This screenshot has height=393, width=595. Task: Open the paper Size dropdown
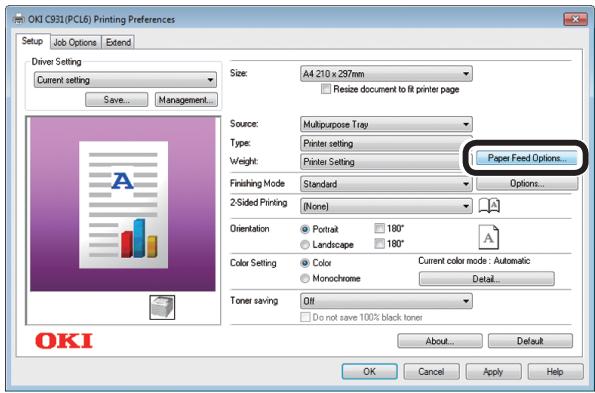pos(386,74)
